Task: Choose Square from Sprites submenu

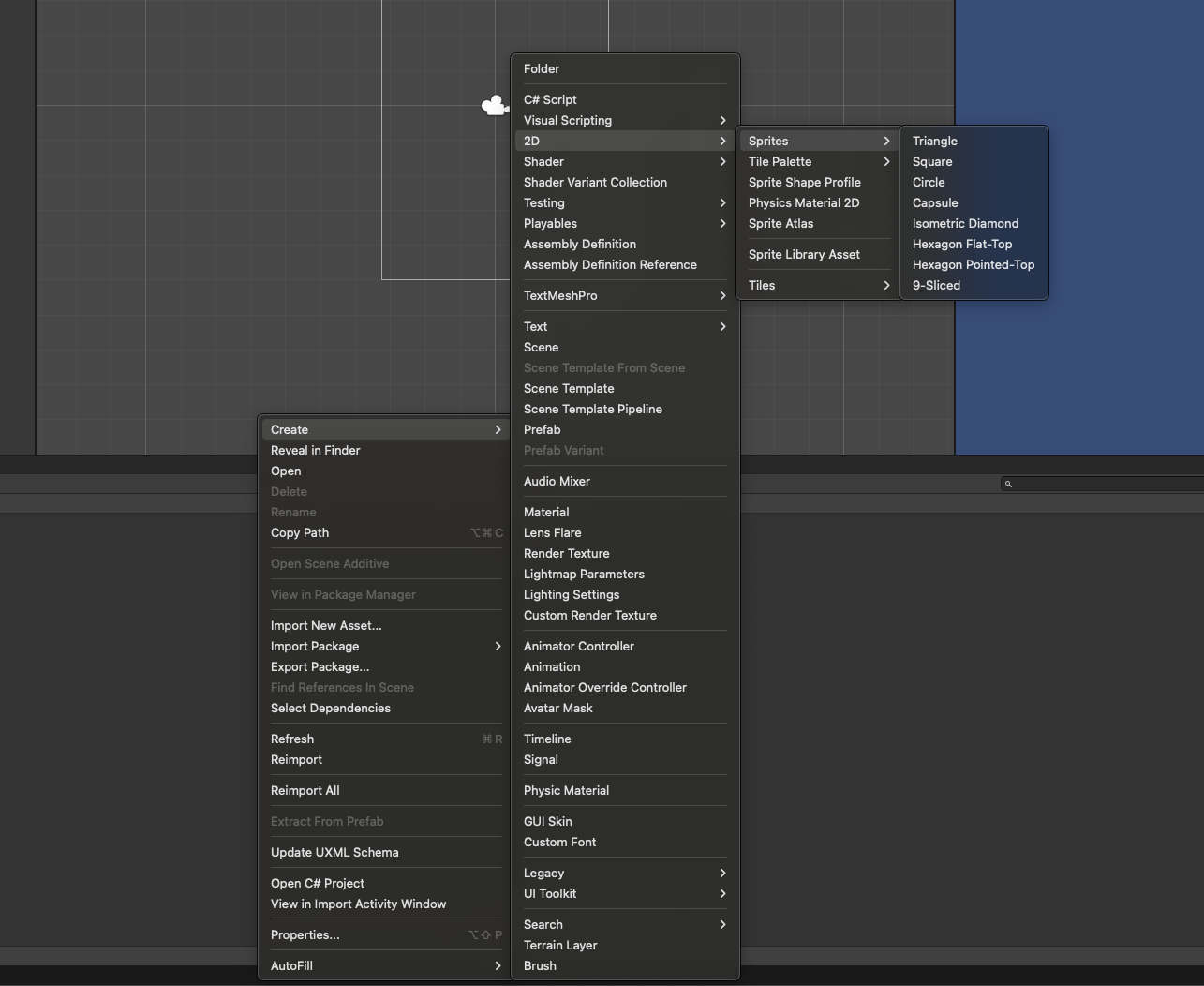Action: (974, 161)
